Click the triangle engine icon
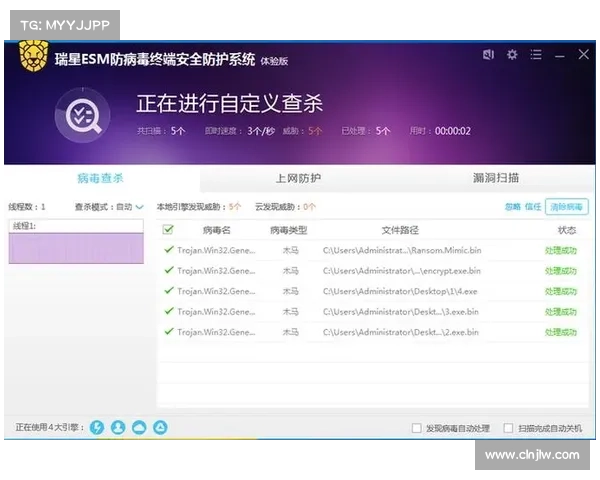The height and width of the screenshot is (480, 600). coord(160,427)
